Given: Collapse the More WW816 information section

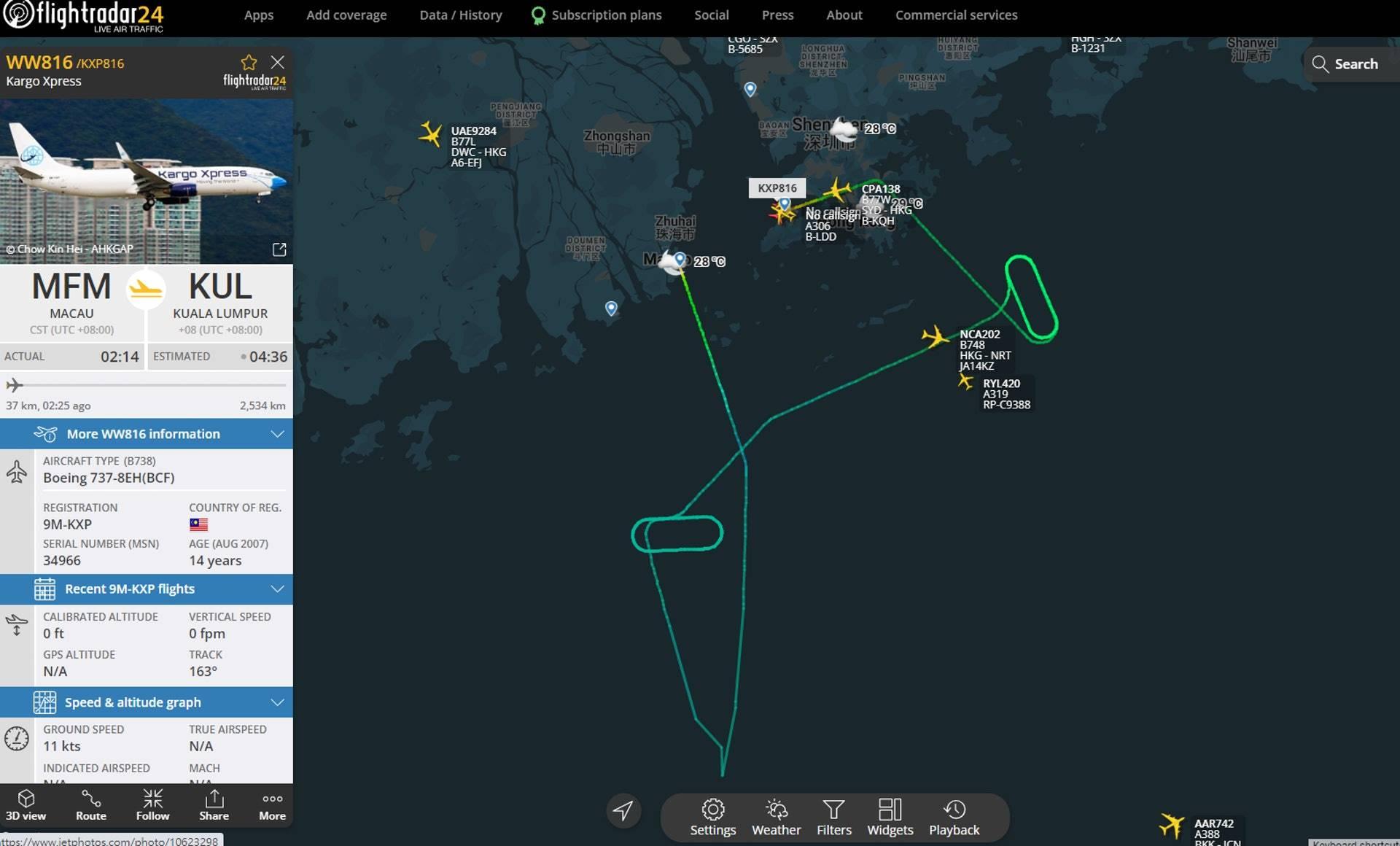Looking at the screenshot, I should pos(276,433).
